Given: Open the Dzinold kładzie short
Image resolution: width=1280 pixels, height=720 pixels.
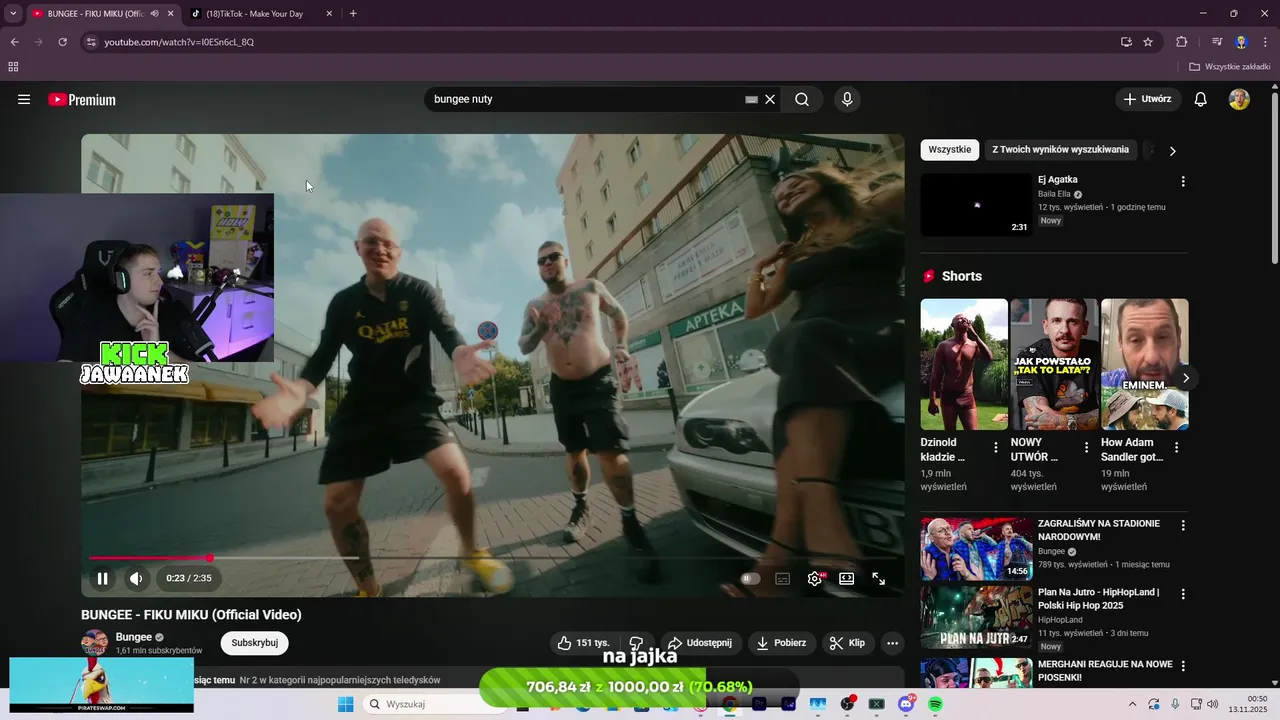Looking at the screenshot, I should click(964, 364).
